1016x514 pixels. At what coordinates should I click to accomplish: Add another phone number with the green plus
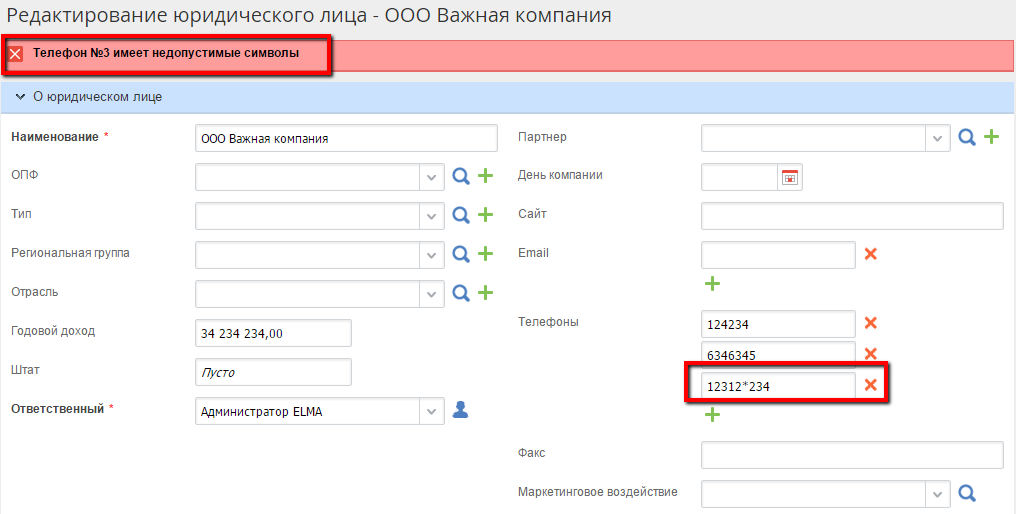712,415
